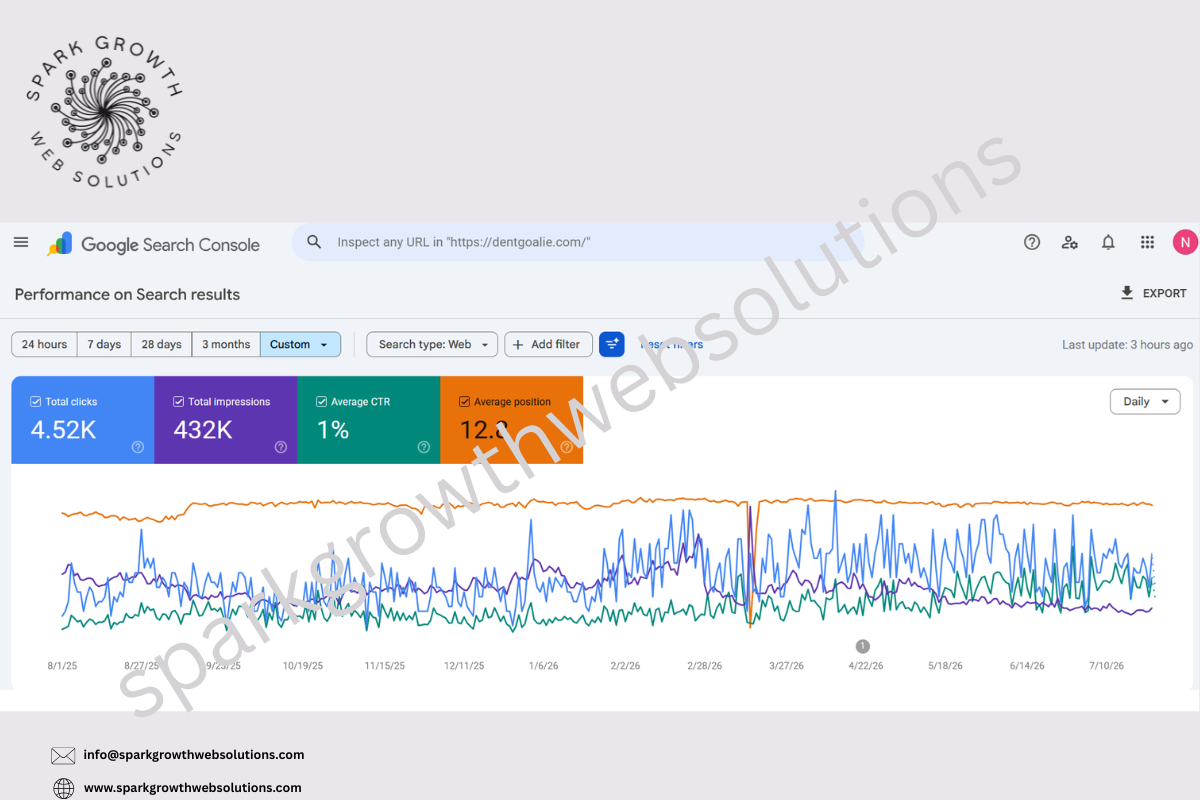Open the user settings people icon

[1070, 242]
